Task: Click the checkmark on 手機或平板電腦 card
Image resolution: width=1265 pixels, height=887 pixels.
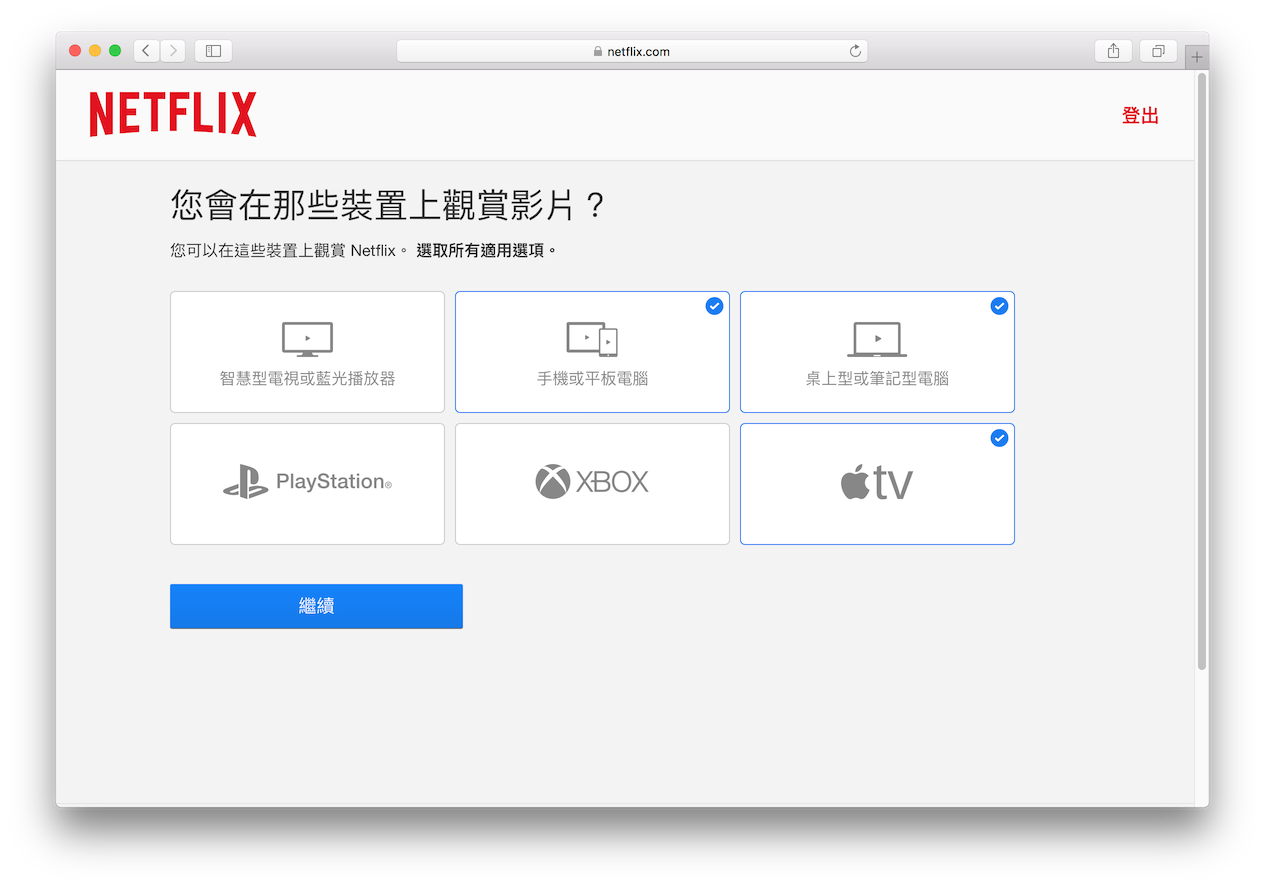Action: [714, 306]
